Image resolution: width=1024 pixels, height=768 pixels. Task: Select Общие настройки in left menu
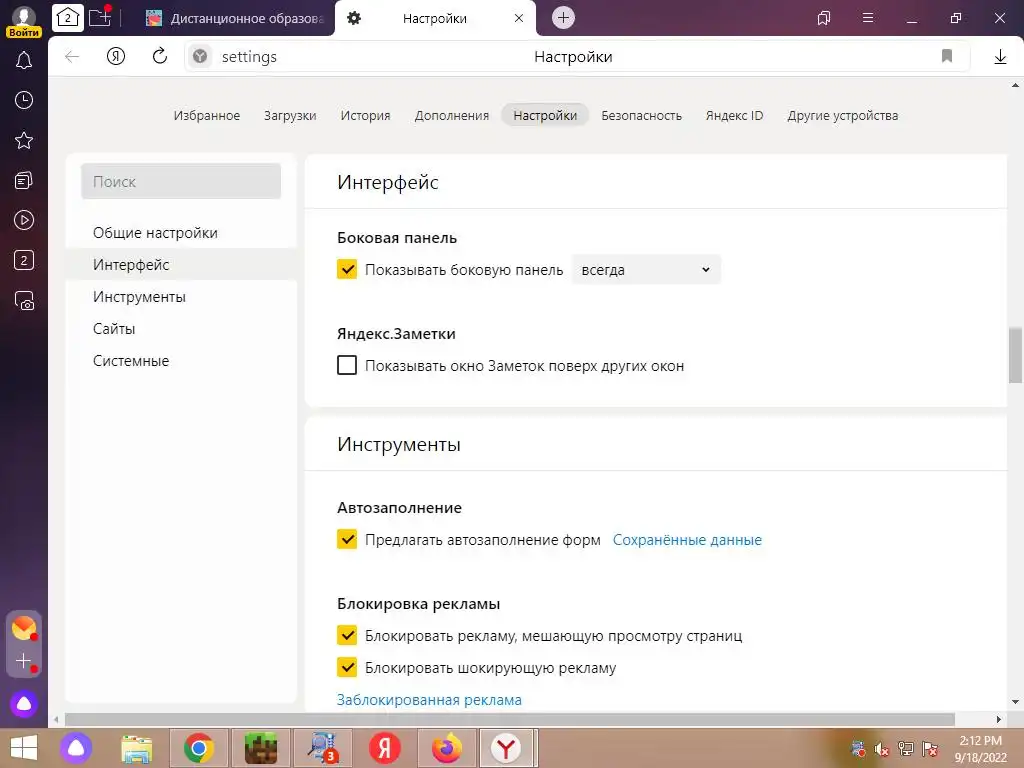[x=181, y=233]
